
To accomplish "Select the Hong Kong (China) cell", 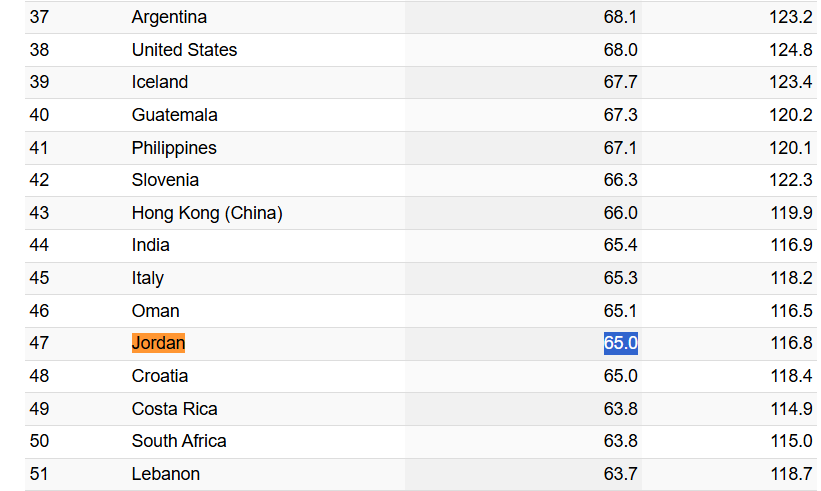I will (x=207, y=213).
